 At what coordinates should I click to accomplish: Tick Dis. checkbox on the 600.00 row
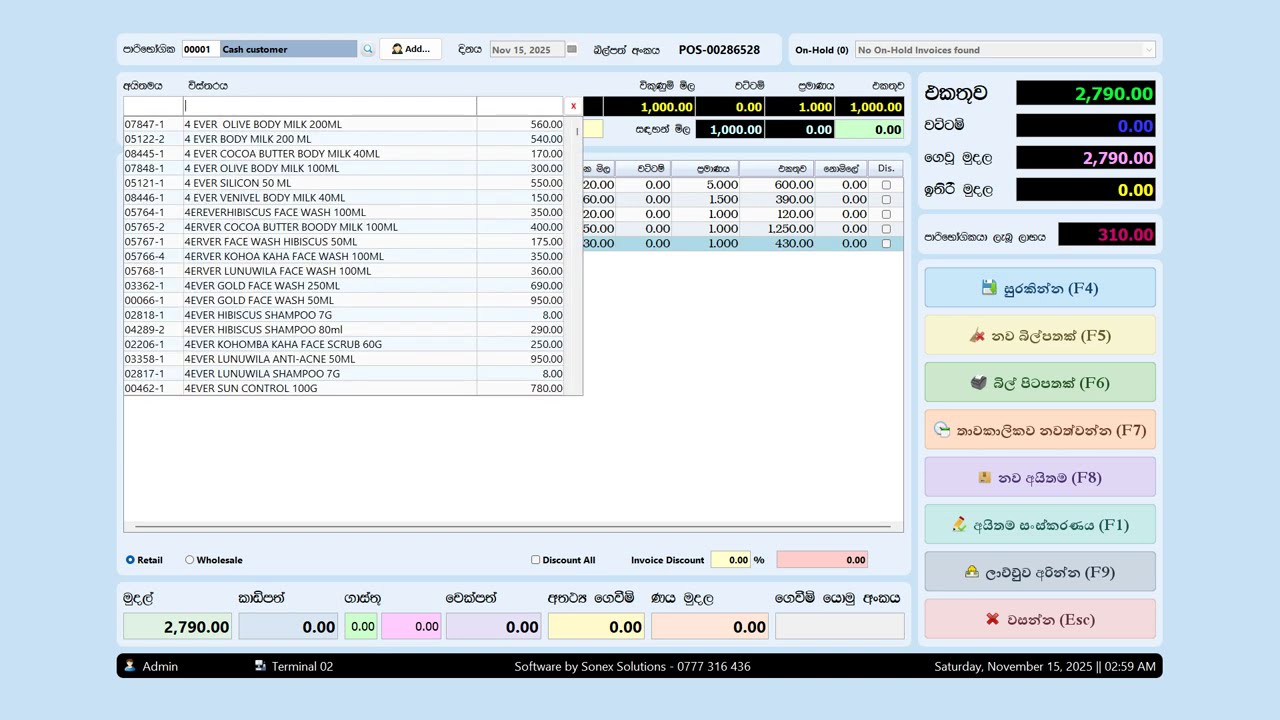[886, 185]
